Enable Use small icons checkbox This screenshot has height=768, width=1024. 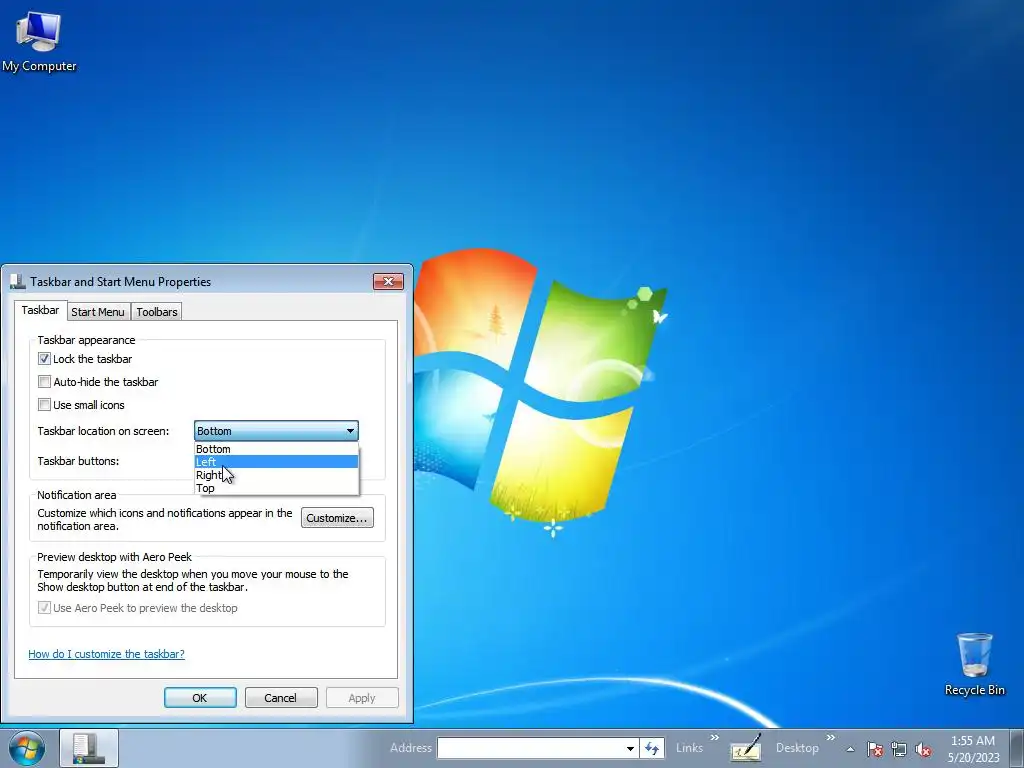click(x=44, y=404)
